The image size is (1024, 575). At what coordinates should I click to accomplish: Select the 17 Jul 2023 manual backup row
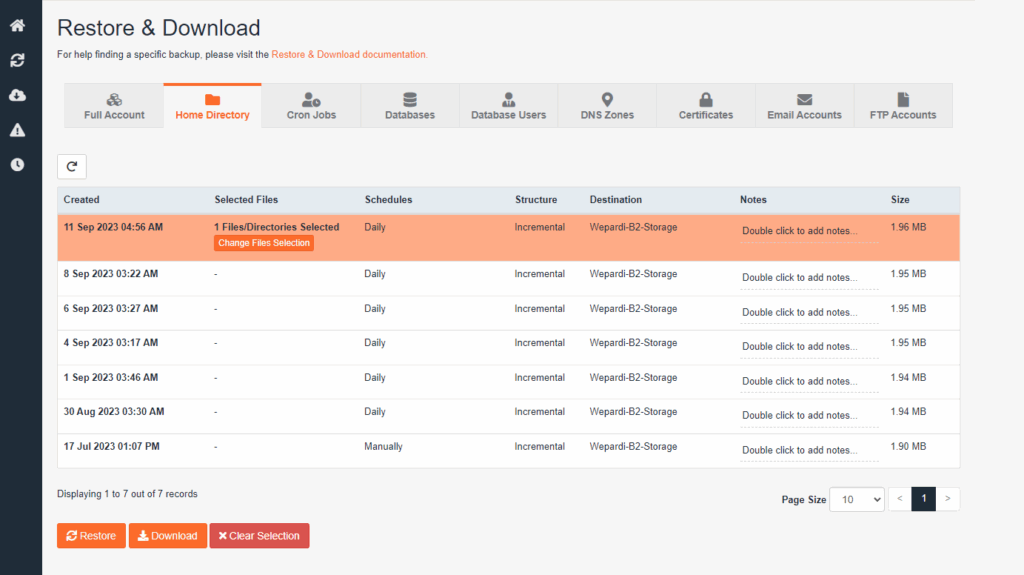tap(111, 446)
